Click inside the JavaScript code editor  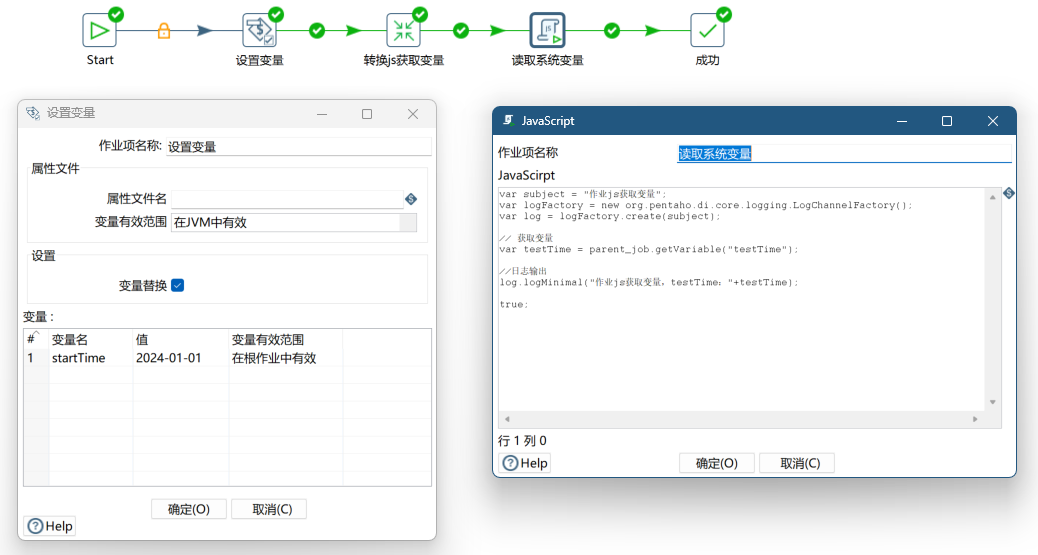pos(741,300)
